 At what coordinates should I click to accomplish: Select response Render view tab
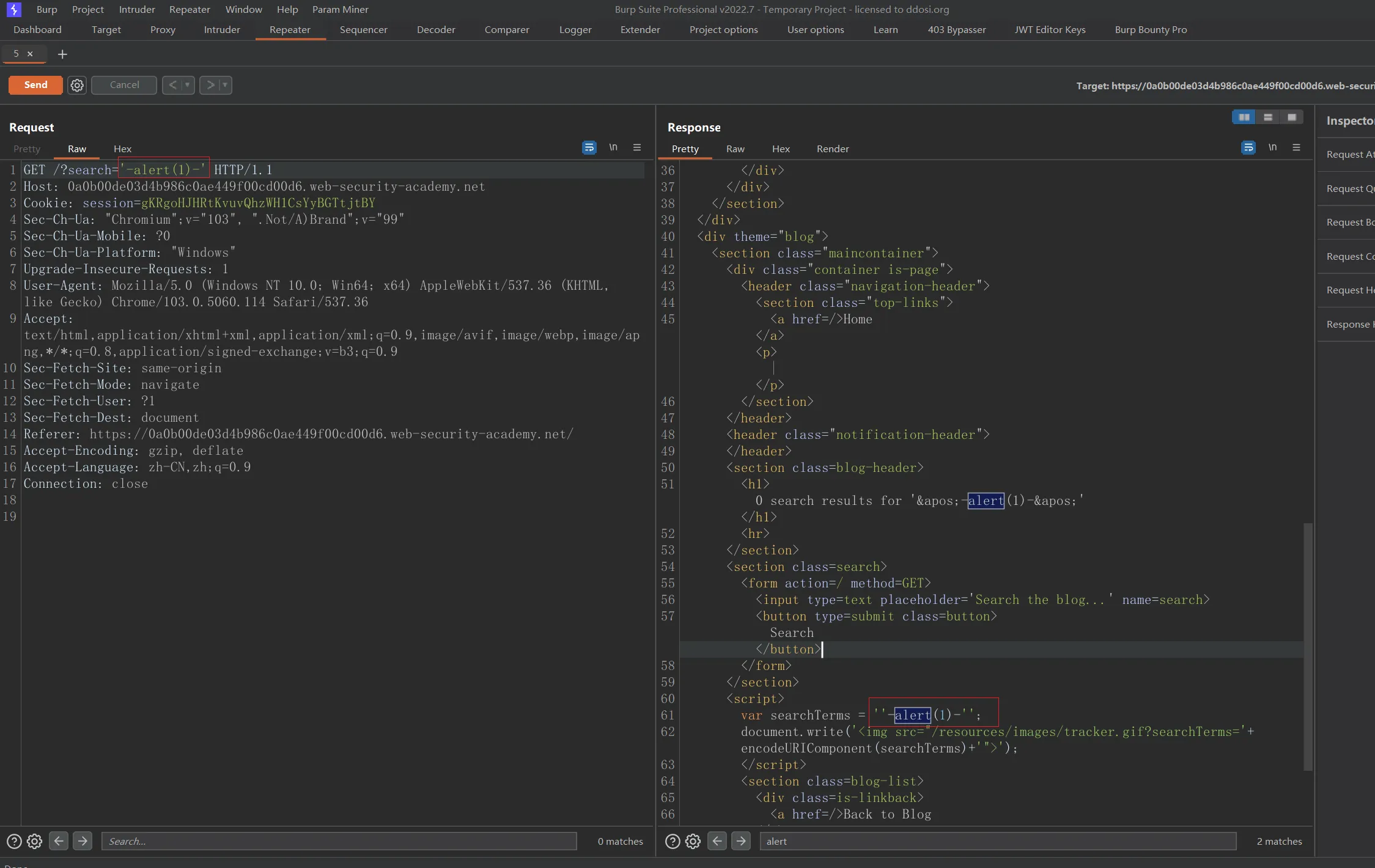click(833, 149)
